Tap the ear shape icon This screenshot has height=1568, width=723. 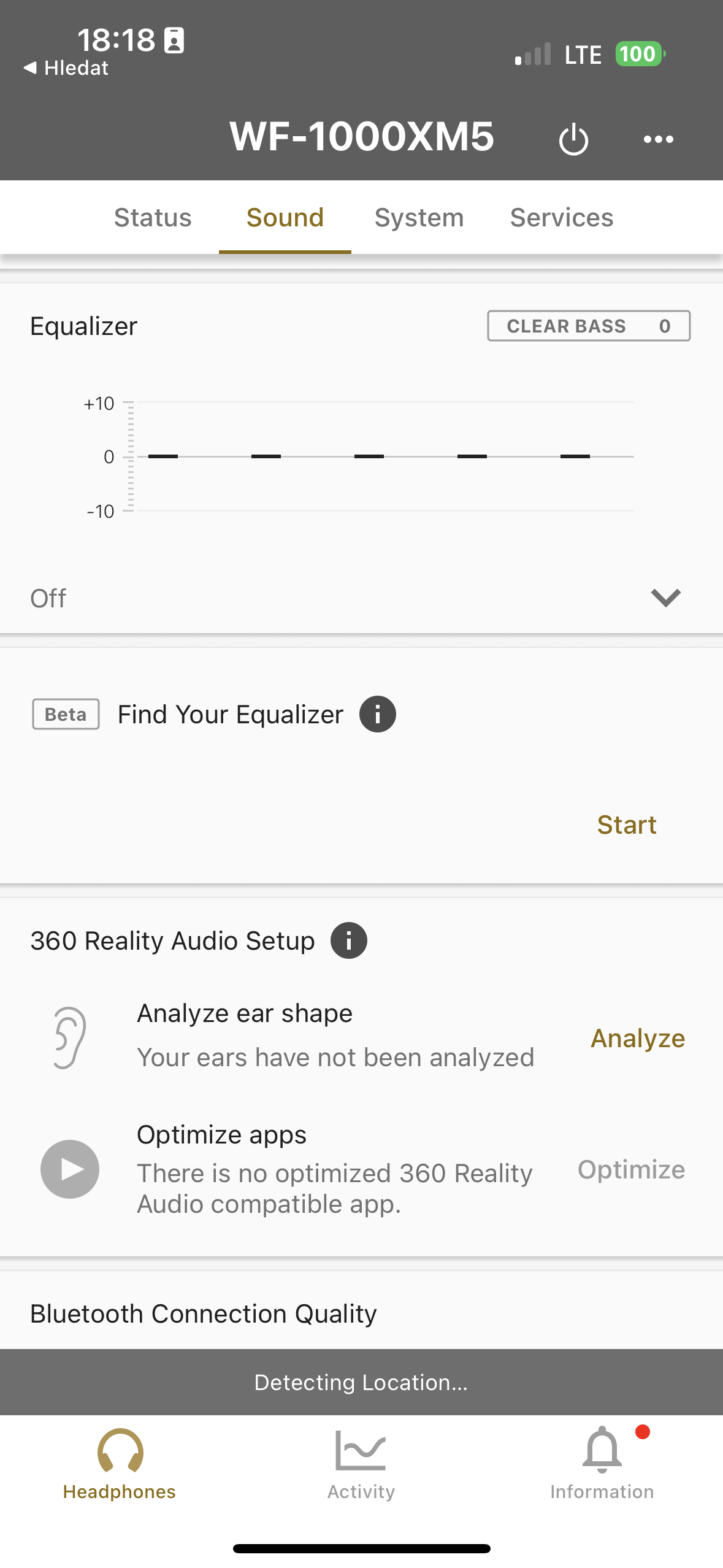coord(69,1037)
